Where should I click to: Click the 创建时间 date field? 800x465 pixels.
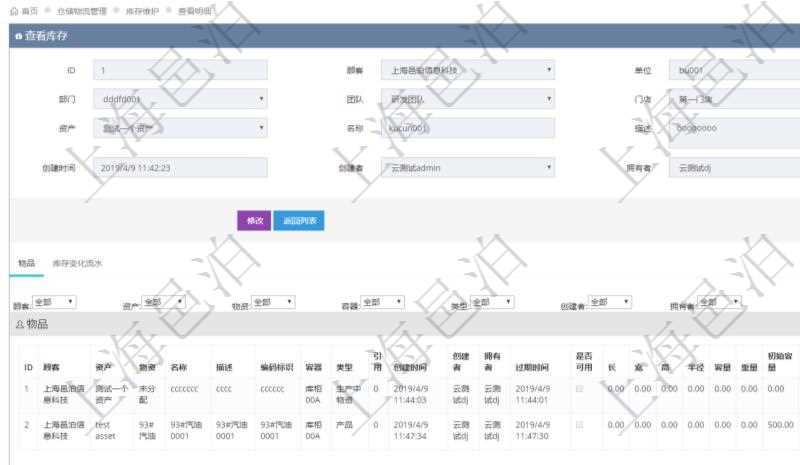[180, 168]
